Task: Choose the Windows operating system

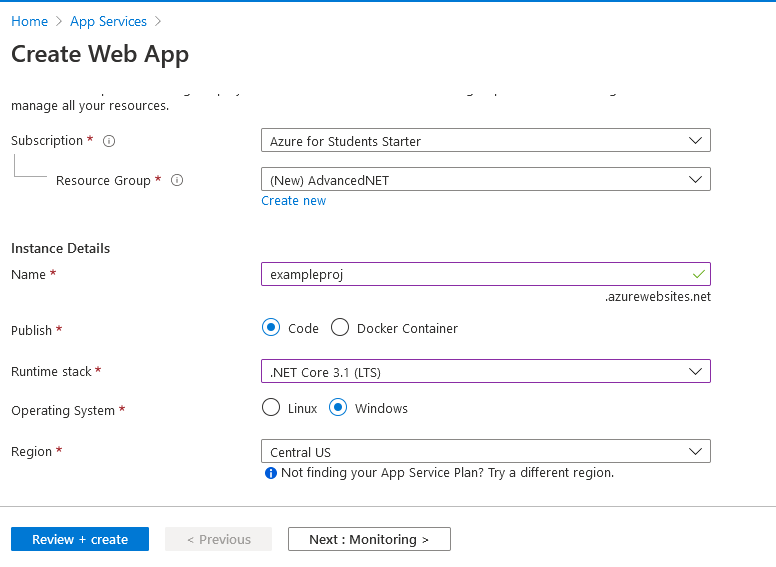Action: pos(338,408)
